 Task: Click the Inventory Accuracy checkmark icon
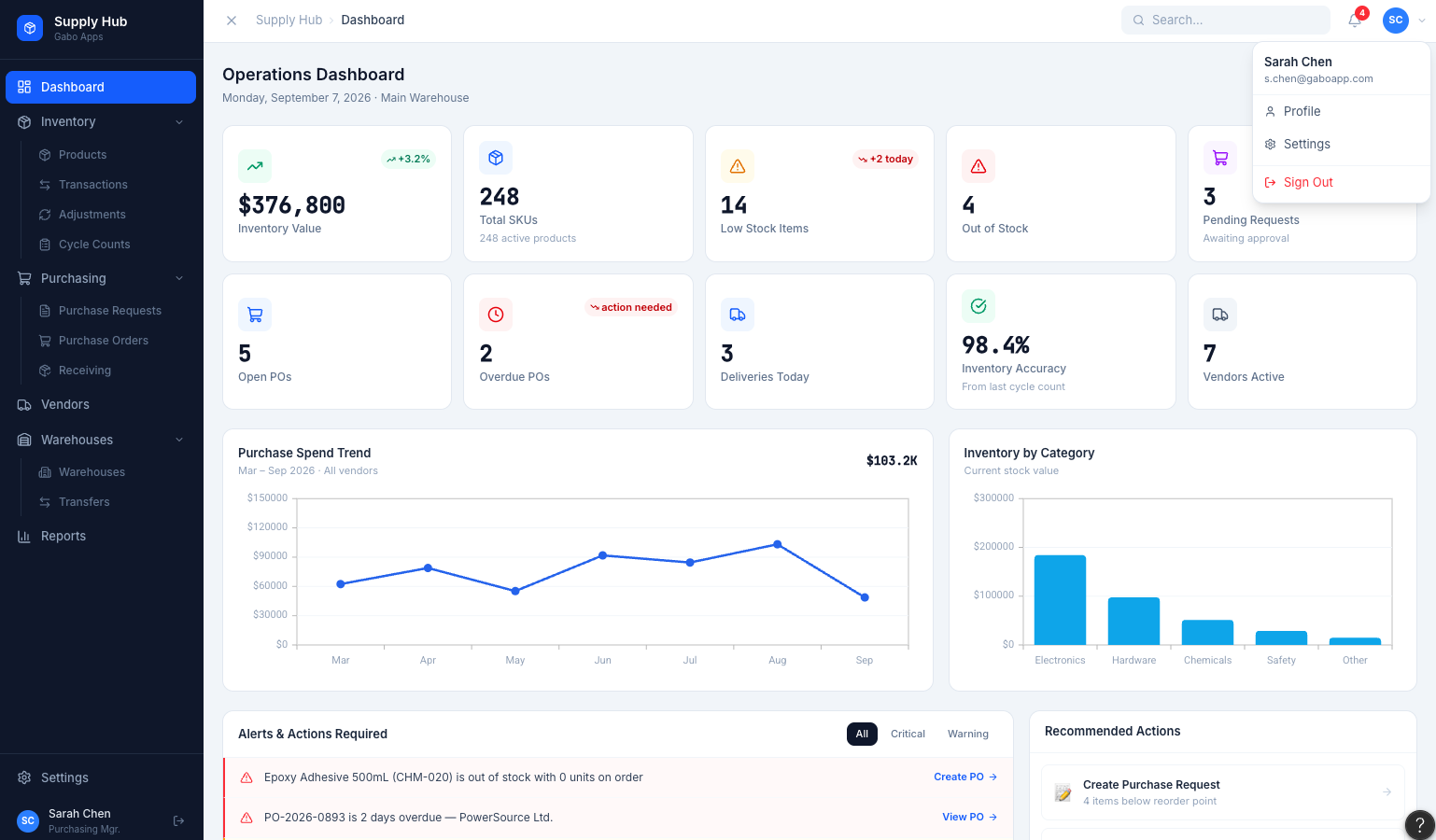pos(978,306)
